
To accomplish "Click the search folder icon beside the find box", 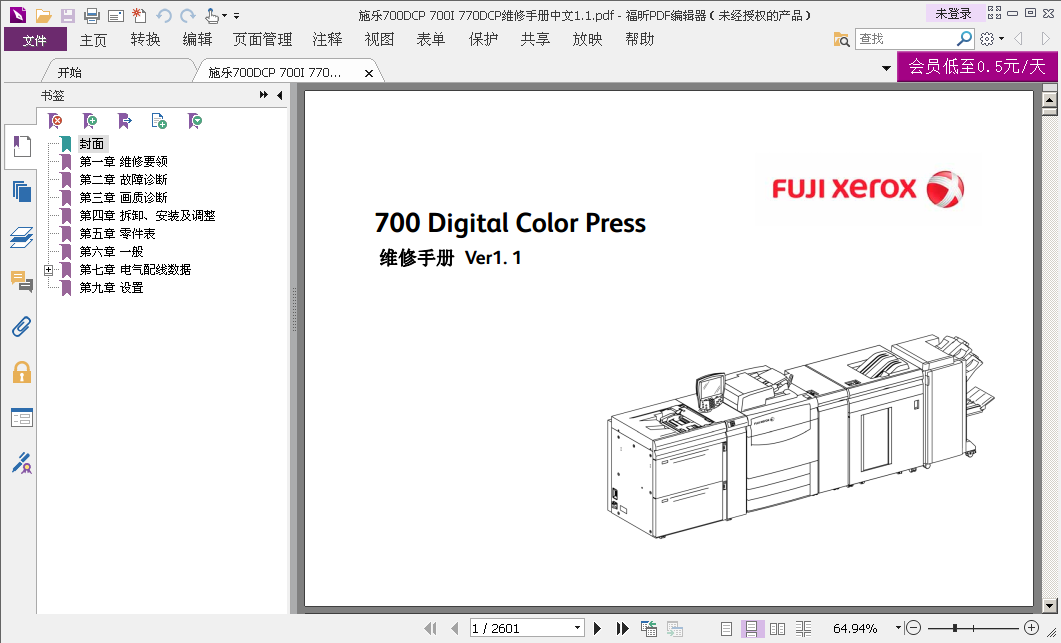I will click(x=841, y=39).
